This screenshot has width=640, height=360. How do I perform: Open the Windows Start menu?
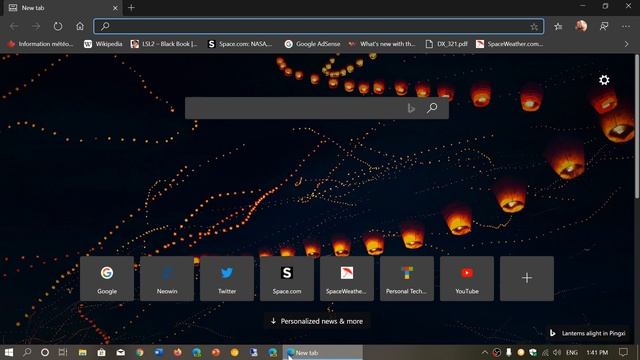coord(9,352)
